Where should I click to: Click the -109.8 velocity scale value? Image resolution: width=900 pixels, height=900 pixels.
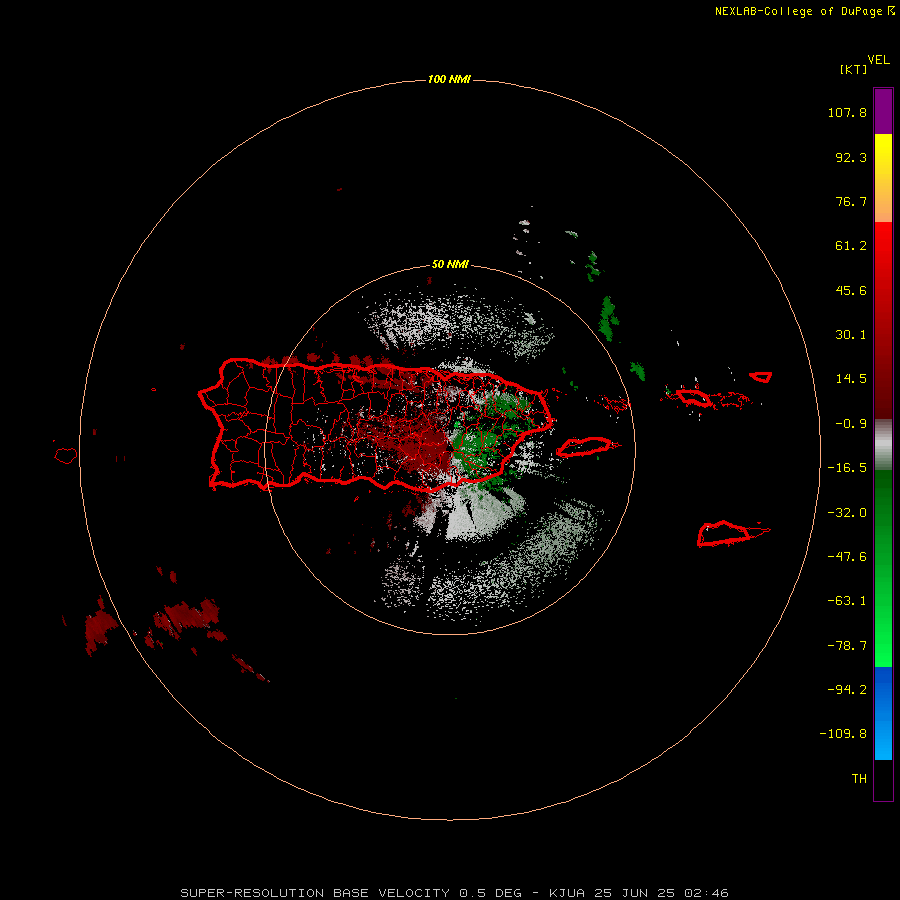(843, 734)
